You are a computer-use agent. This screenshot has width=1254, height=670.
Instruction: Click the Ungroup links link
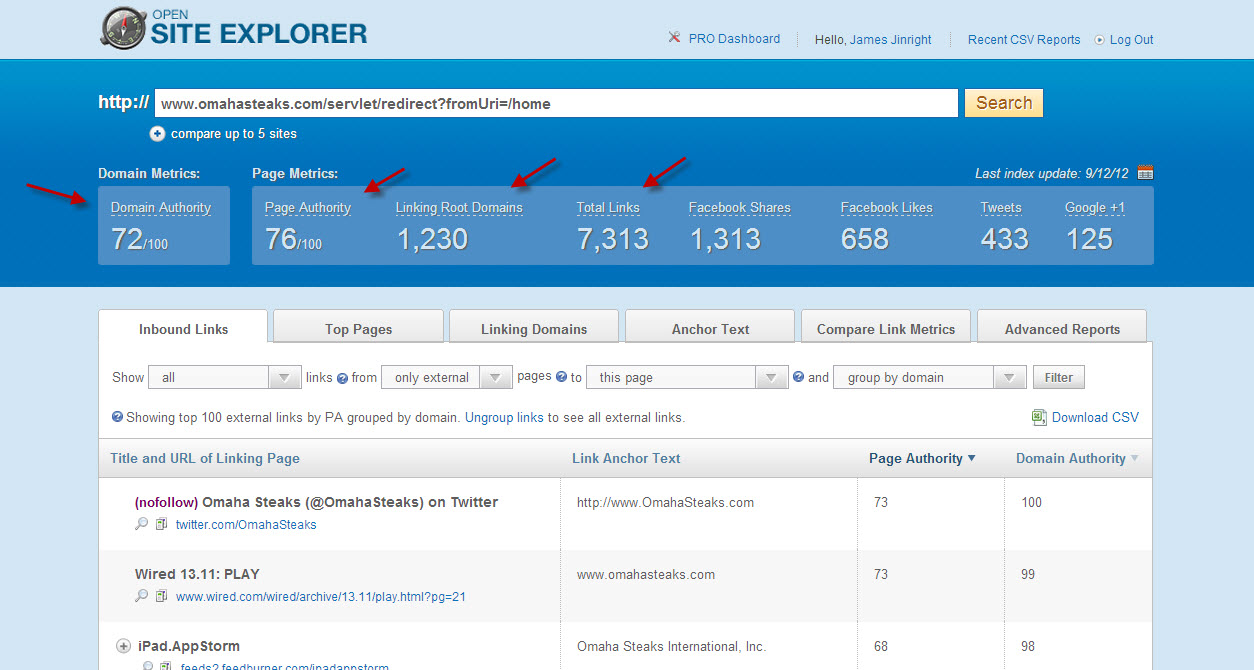tap(504, 417)
